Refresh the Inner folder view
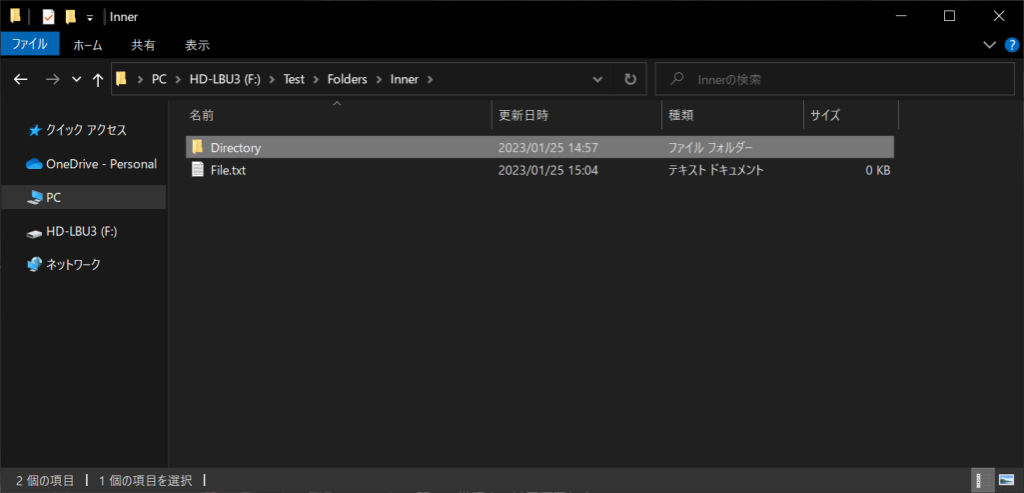This screenshot has width=1024, height=493. (x=630, y=80)
